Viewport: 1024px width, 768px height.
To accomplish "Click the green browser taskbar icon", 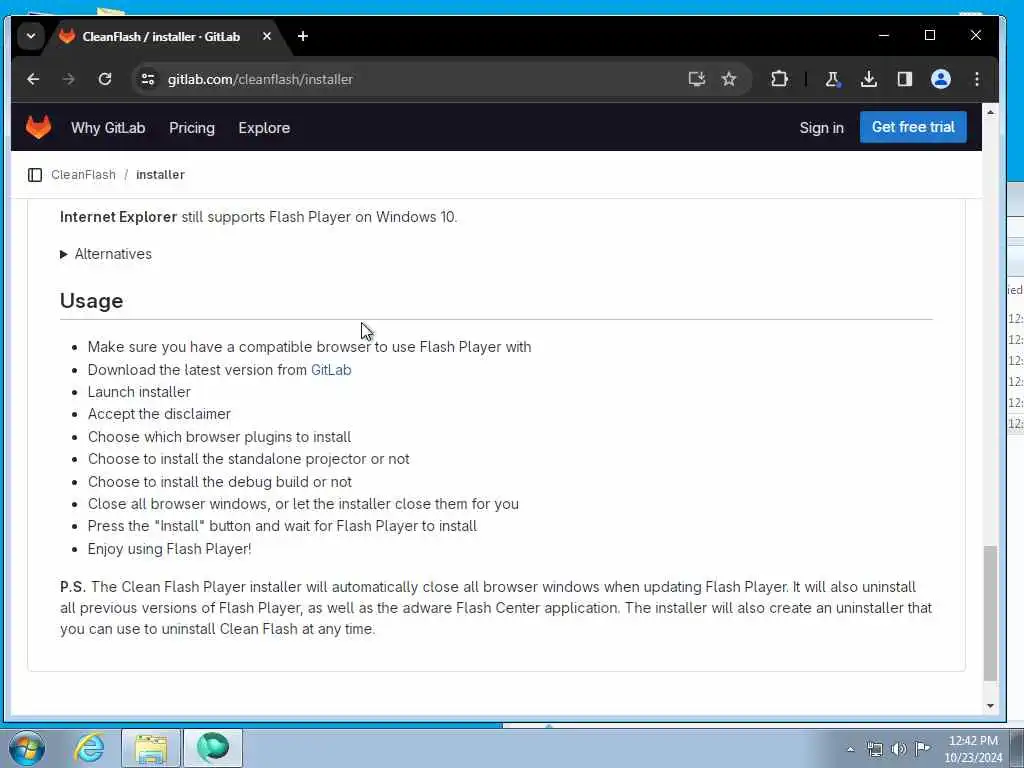I will click(x=213, y=748).
